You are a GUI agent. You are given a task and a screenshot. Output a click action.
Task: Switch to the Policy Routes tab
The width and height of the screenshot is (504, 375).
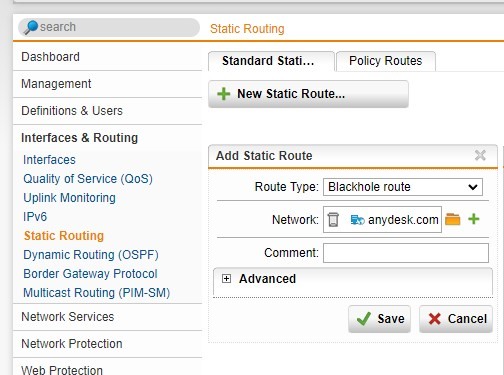(386, 61)
